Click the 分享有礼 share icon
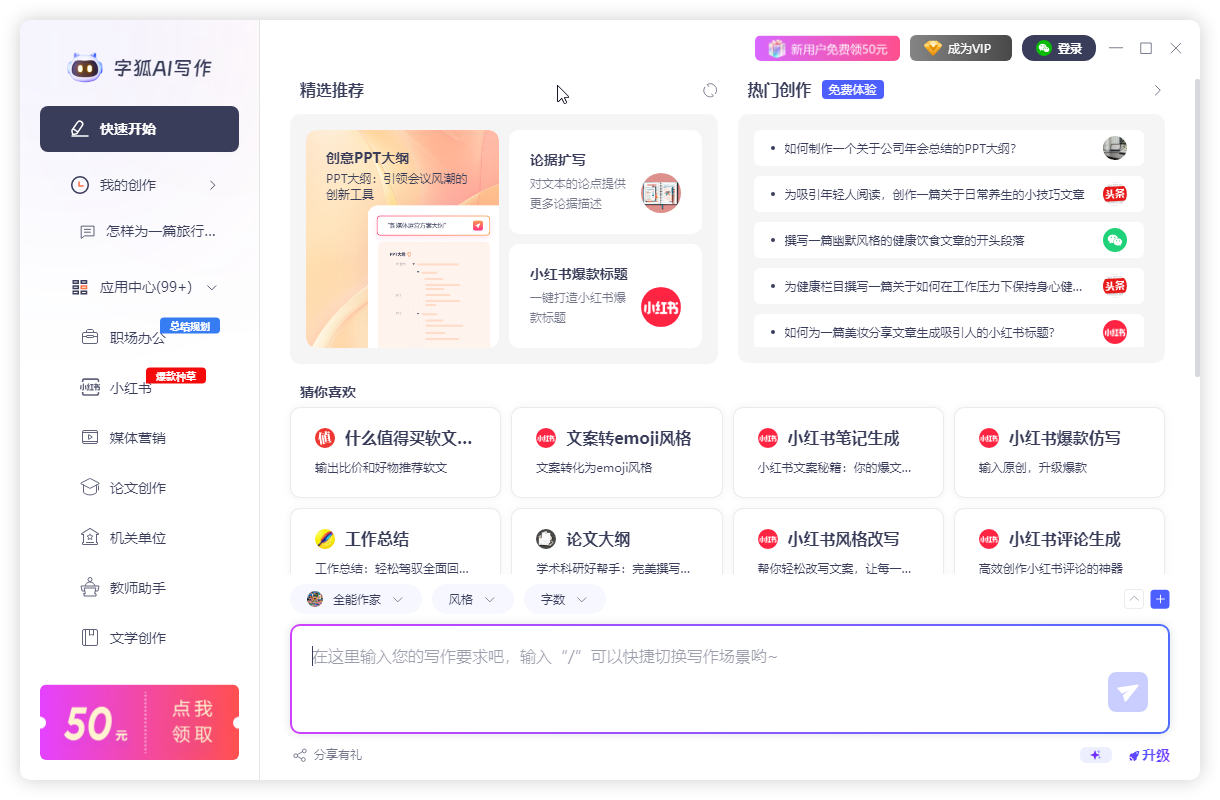Viewport: 1220px width, 800px height. tap(299, 755)
